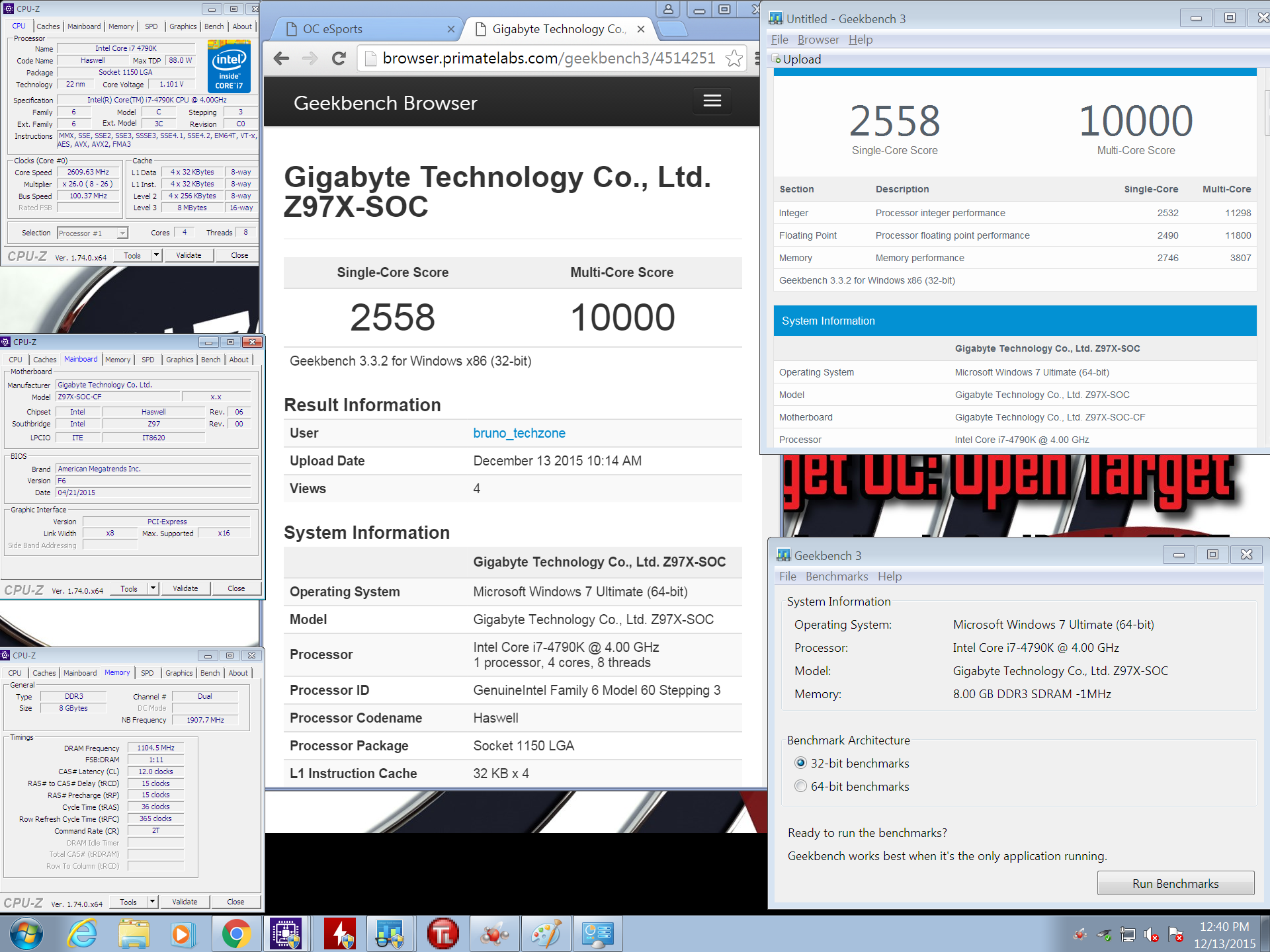Open Paint from the taskbar palette icon
The height and width of the screenshot is (952, 1270).
pos(546,934)
